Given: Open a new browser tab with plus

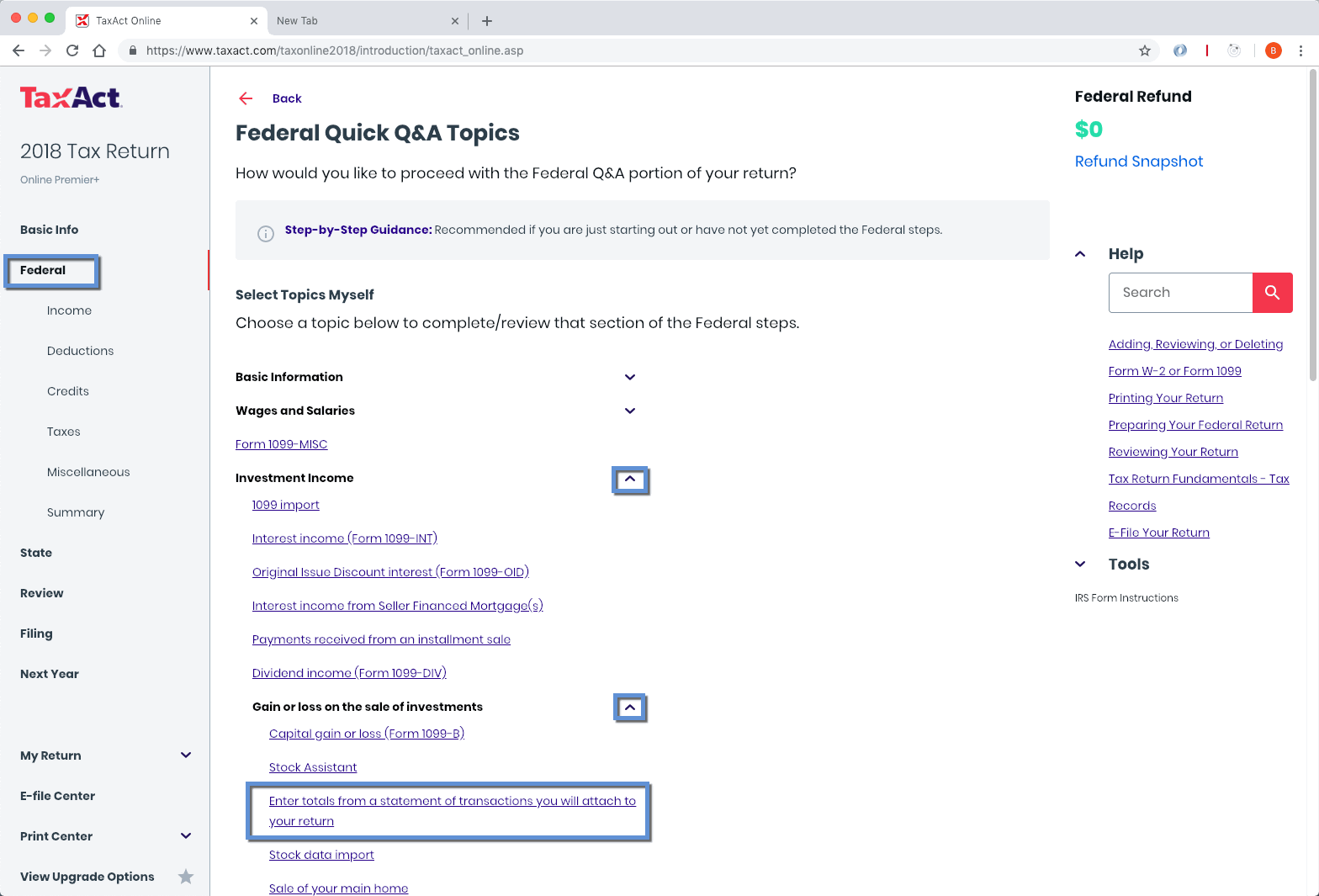Looking at the screenshot, I should (487, 21).
